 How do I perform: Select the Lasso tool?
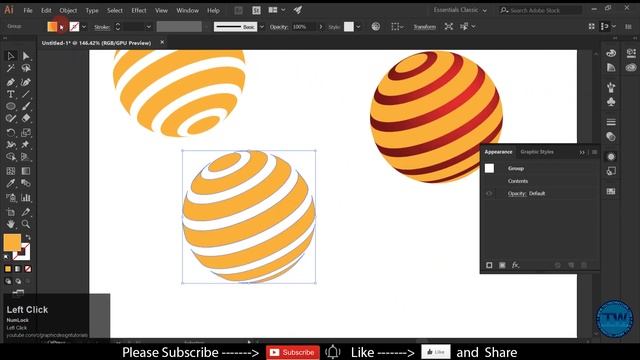pyautogui.click(x=26, y=68)
